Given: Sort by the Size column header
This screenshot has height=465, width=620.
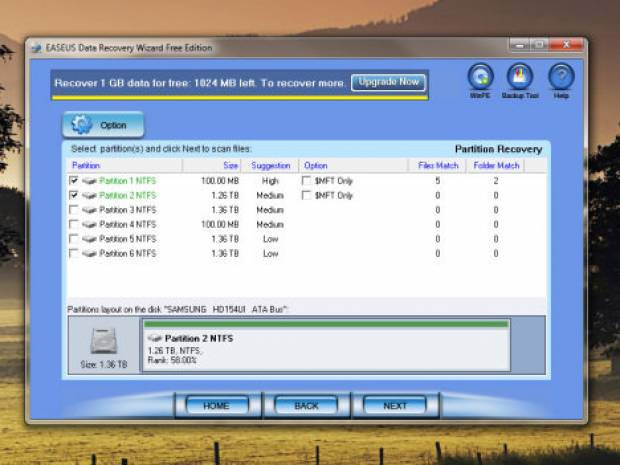Looking at the screenshot, I should pos(212,165).
